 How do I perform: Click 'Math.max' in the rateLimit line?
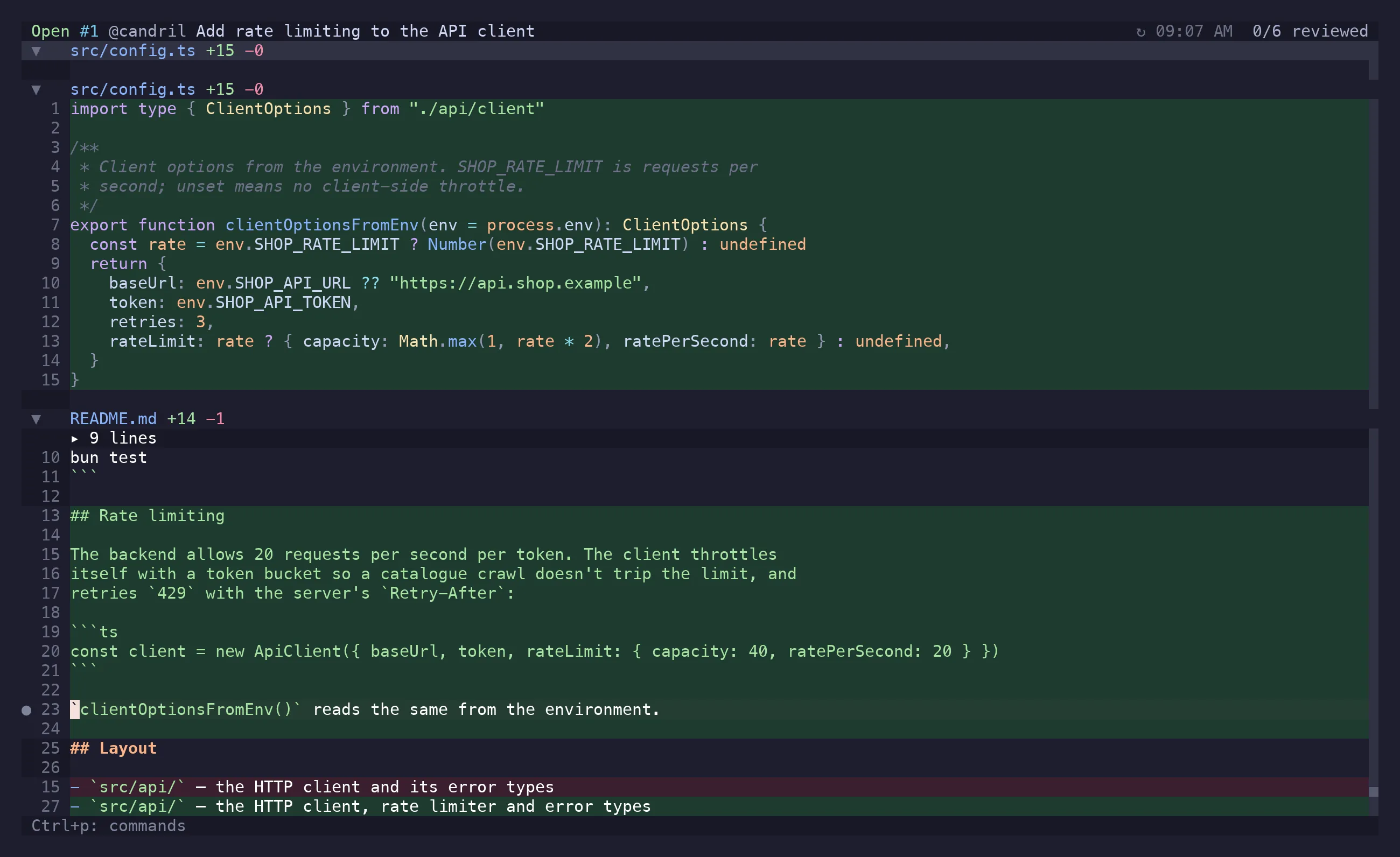pyautogui.click(x=437, y=341)
